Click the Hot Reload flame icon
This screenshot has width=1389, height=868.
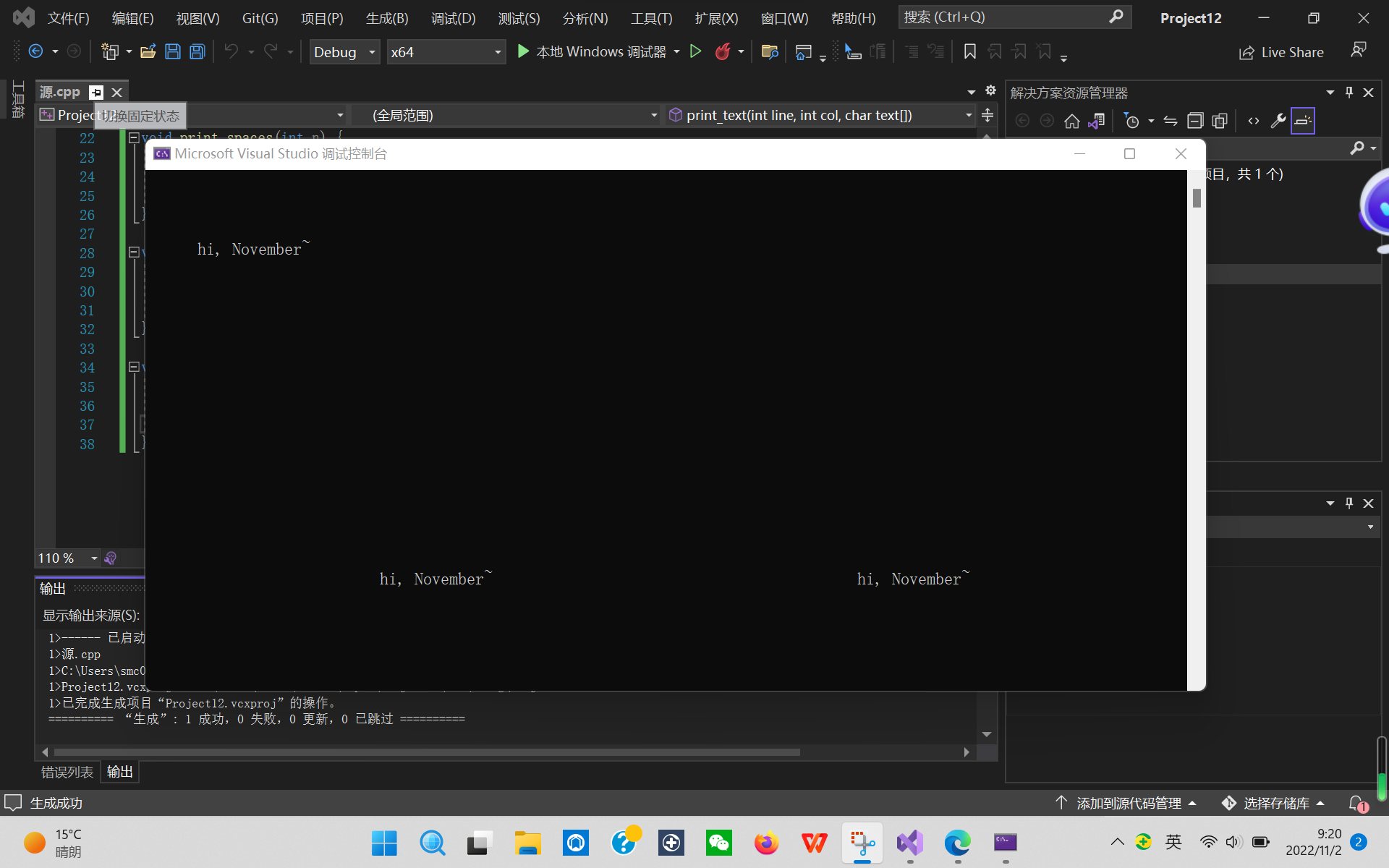click(x=722, y=51)
